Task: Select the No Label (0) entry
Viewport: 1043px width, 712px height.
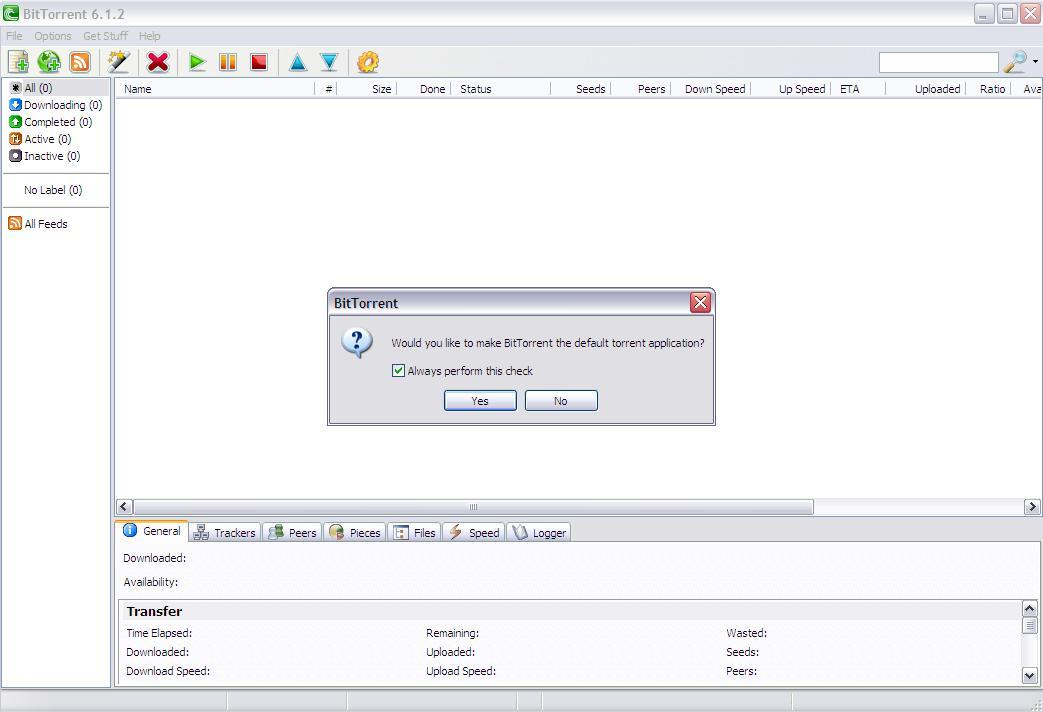Action: (53, 190)
